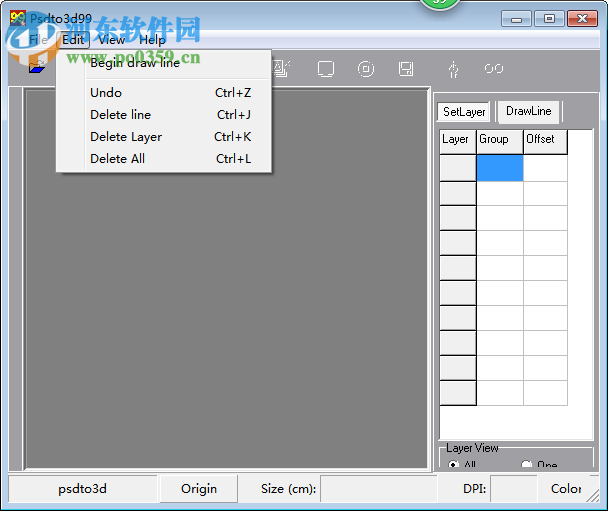The width and height of the screenshot is (608, 511).
Task: Minimize the Psdto3d99 window
Action: pos(516,19)
